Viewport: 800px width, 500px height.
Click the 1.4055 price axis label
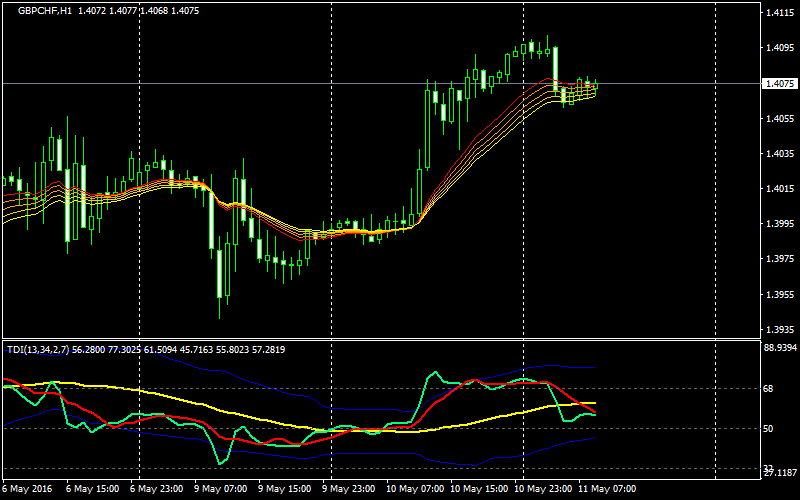[x=780, y=118]
